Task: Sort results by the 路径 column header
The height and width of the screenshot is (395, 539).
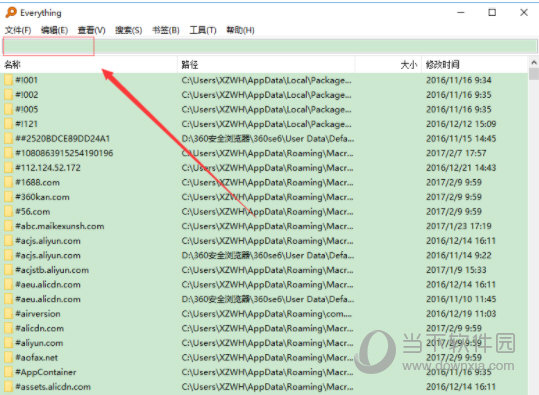Action: [x=266, y=64]
